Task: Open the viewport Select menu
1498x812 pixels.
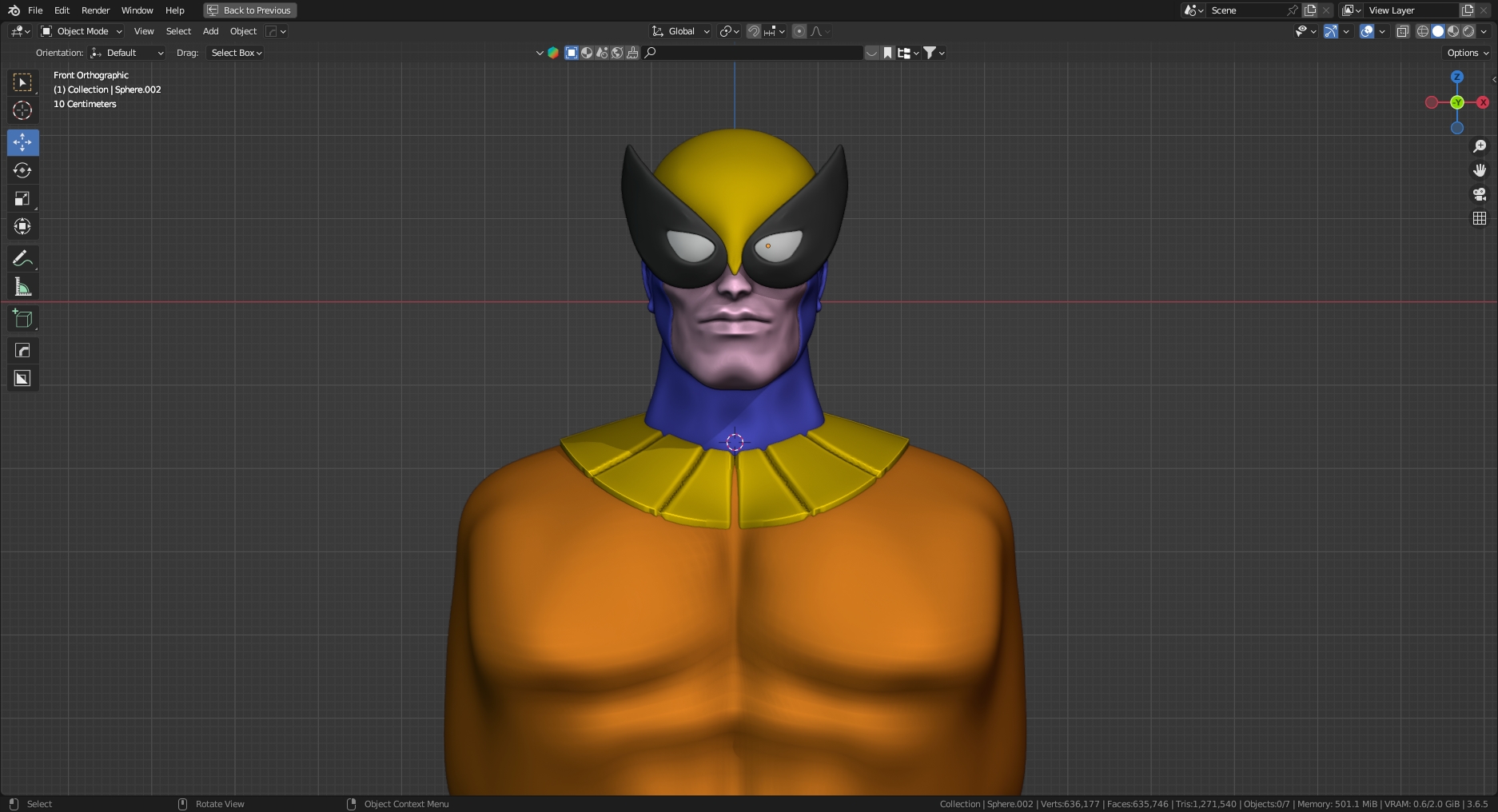Action: click(x=178, y=31)
